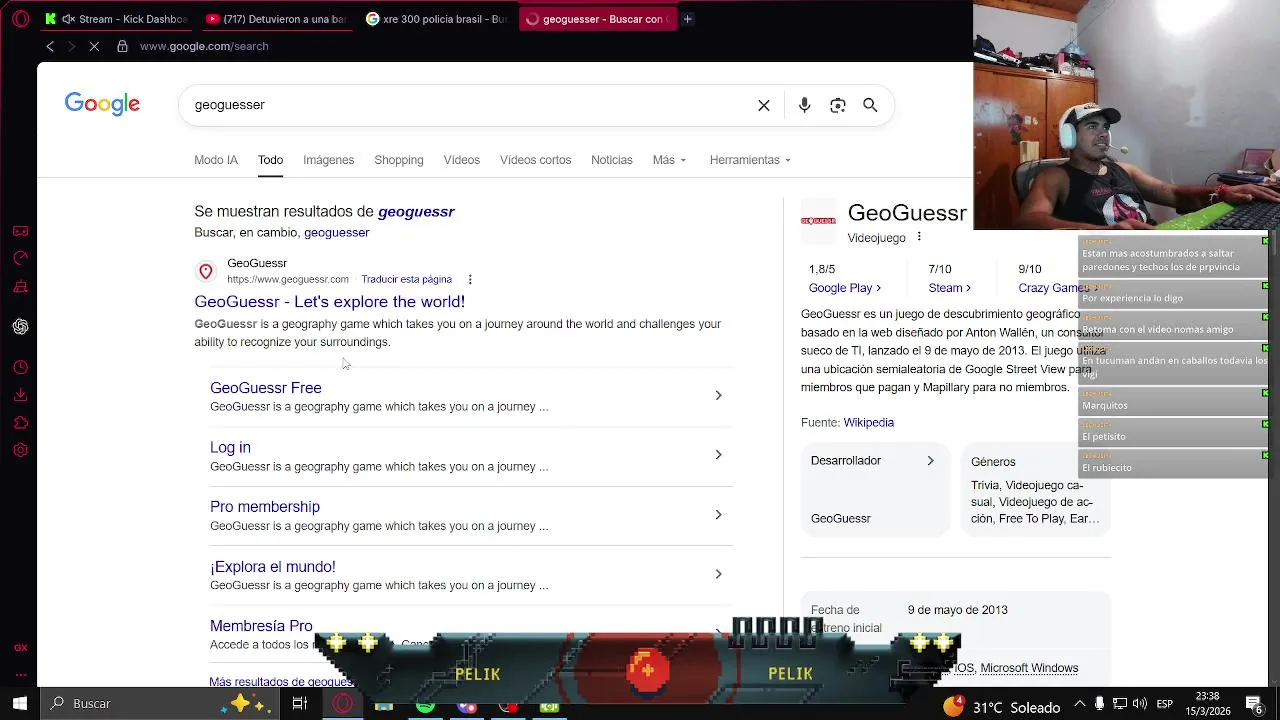The height and width of the screenshot is (720, 1280).
Task: Open Task View on the taskbar
Action: [299, 703]
